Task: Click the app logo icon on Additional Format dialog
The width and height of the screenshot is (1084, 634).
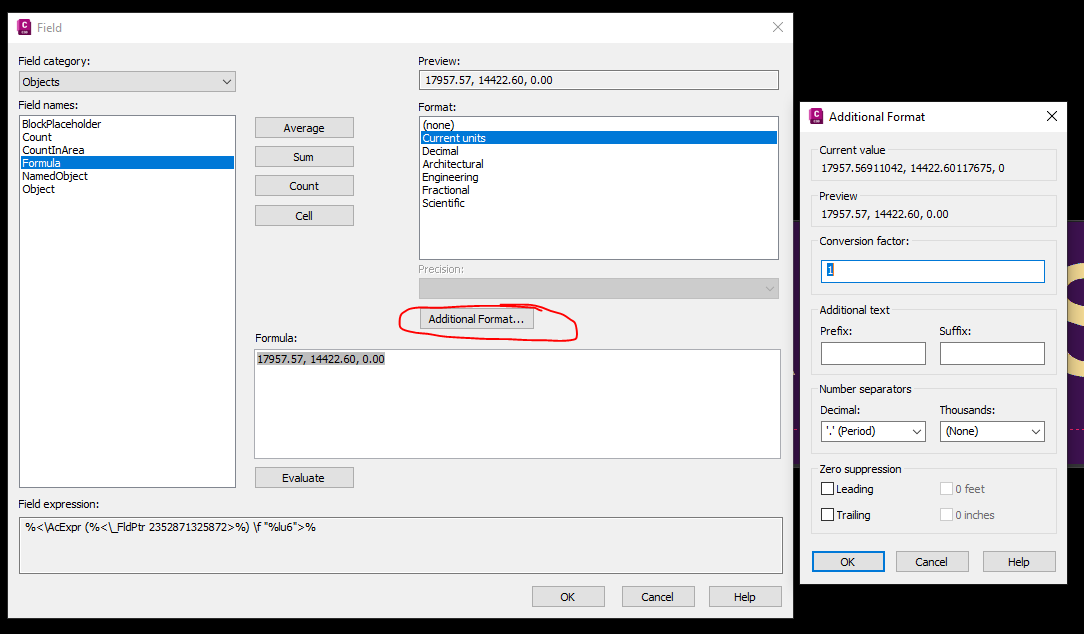Action: [x=815, y=116]
